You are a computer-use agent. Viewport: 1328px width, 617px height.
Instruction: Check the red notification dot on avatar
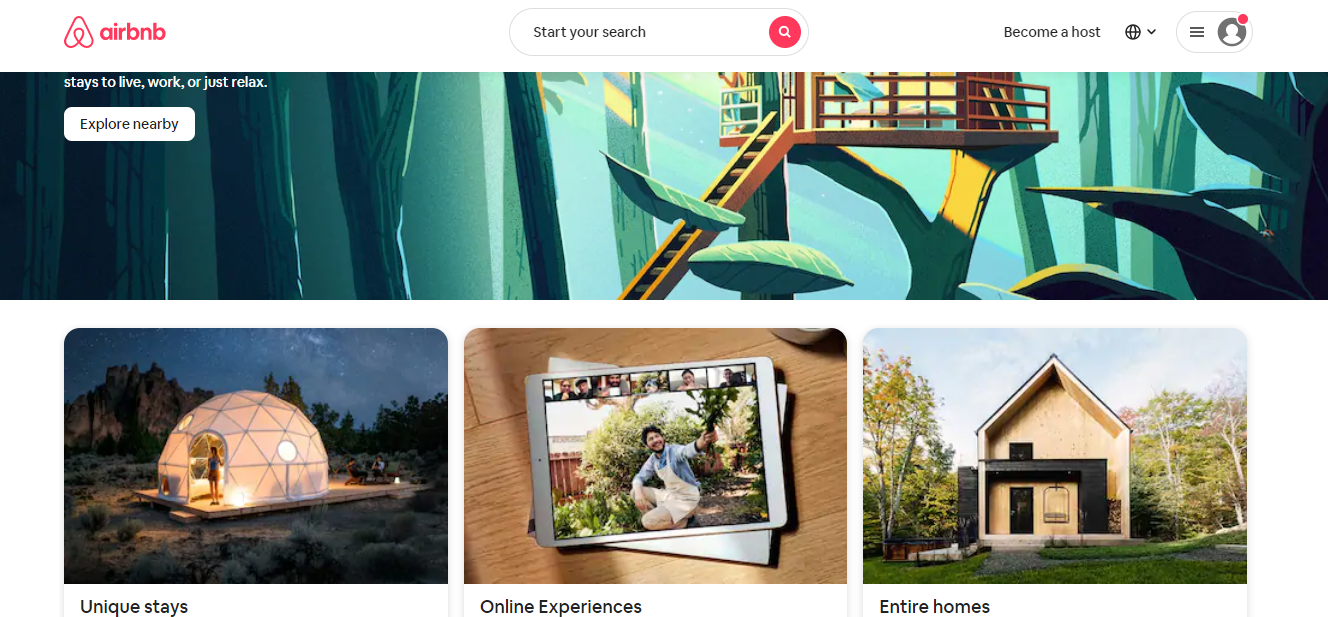(x=1243, y=19)
